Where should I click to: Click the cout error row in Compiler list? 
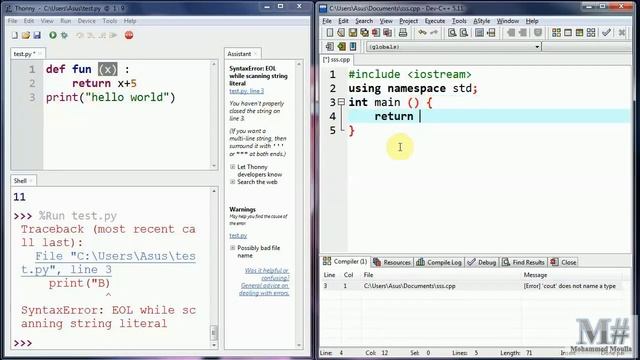473,286
